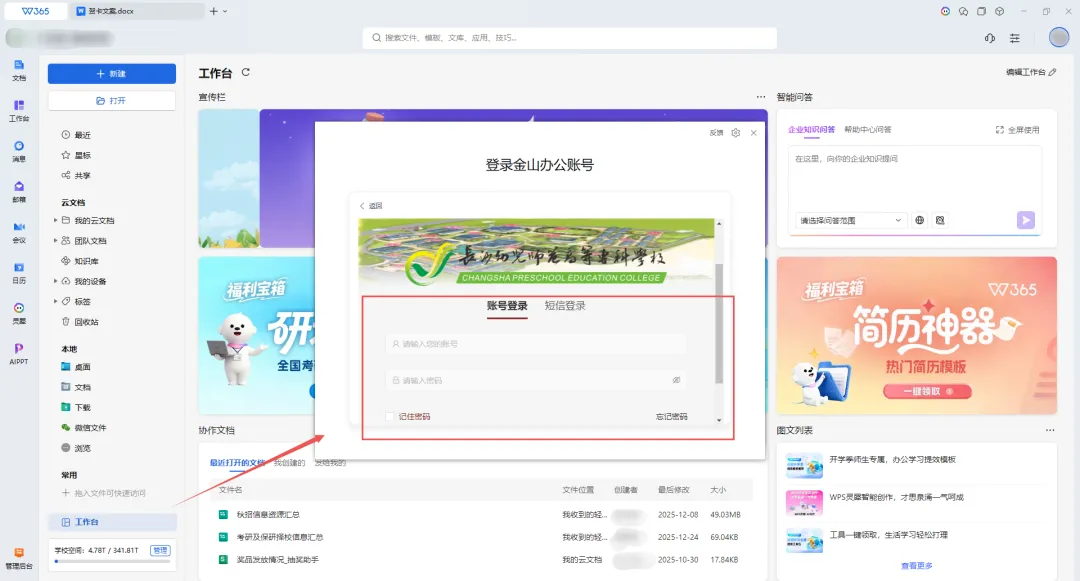This screenshot has width=1080, height=581.
Task: Open the settings sliders icon in header
Action: tap(1015, 38)
